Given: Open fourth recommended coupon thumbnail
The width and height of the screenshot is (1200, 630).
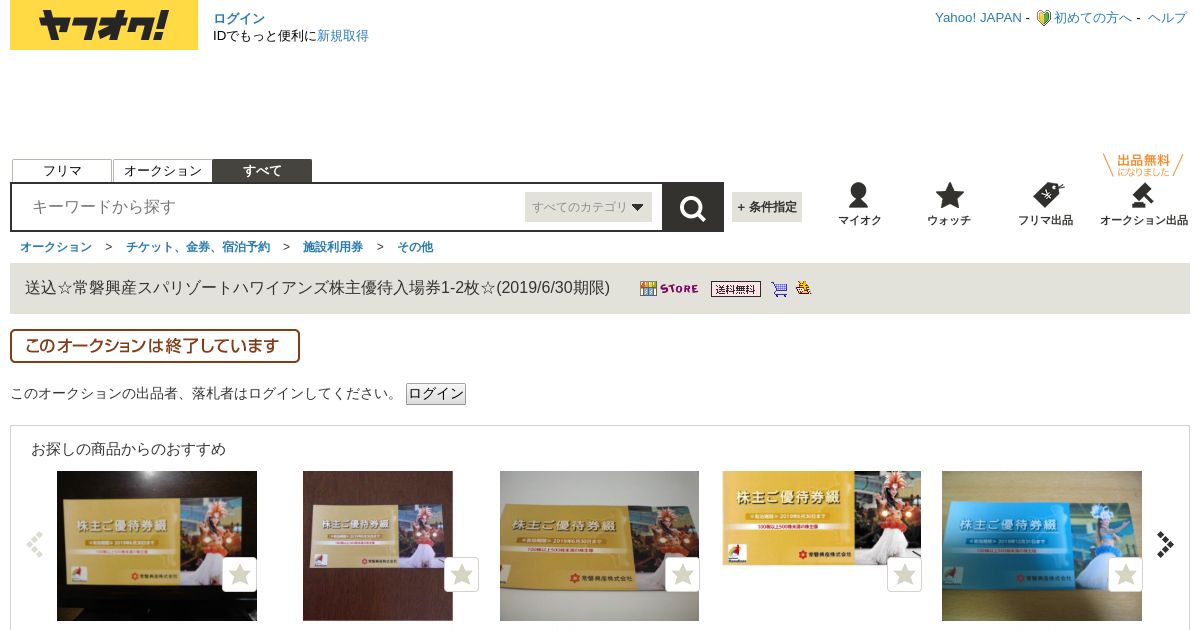Looking at the screenshot, I should tap(821, 518).
